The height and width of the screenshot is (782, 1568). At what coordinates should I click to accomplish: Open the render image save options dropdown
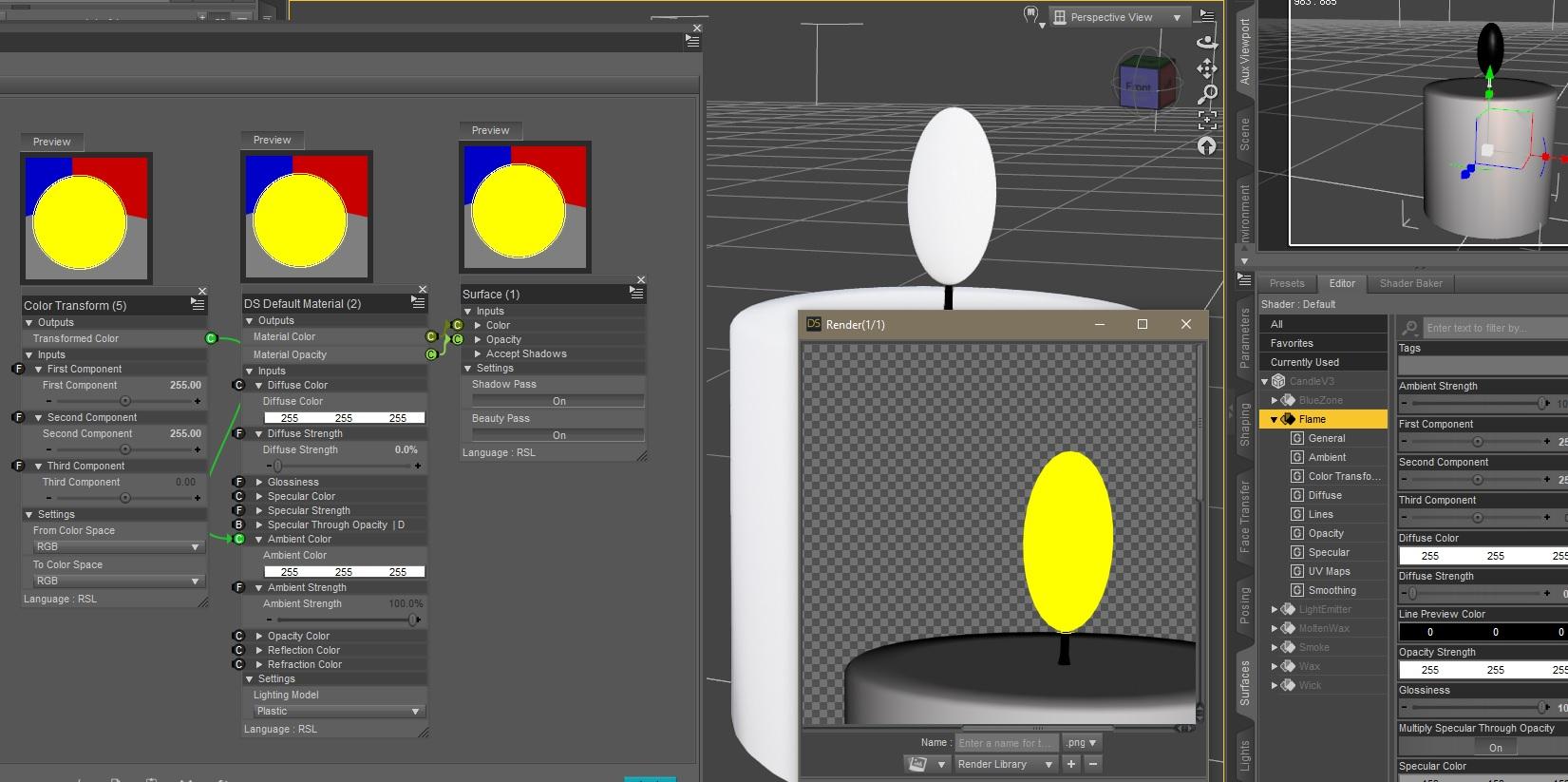tap(926, 764)
